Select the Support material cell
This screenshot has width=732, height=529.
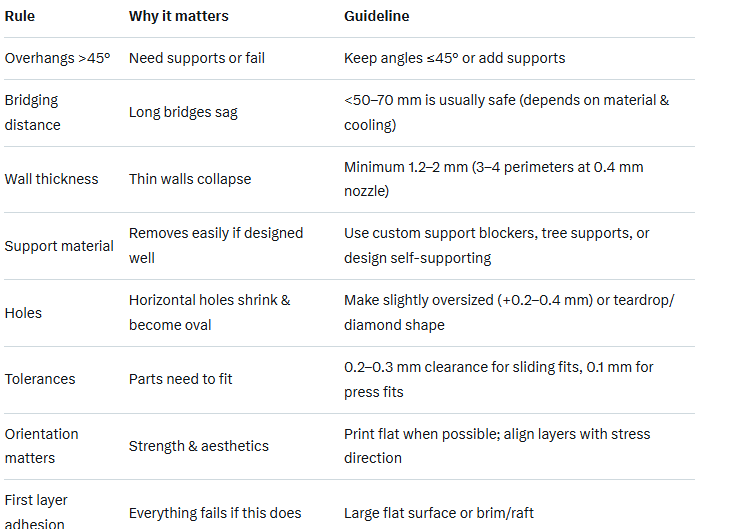pyautogui.click(x=59, y=246)
